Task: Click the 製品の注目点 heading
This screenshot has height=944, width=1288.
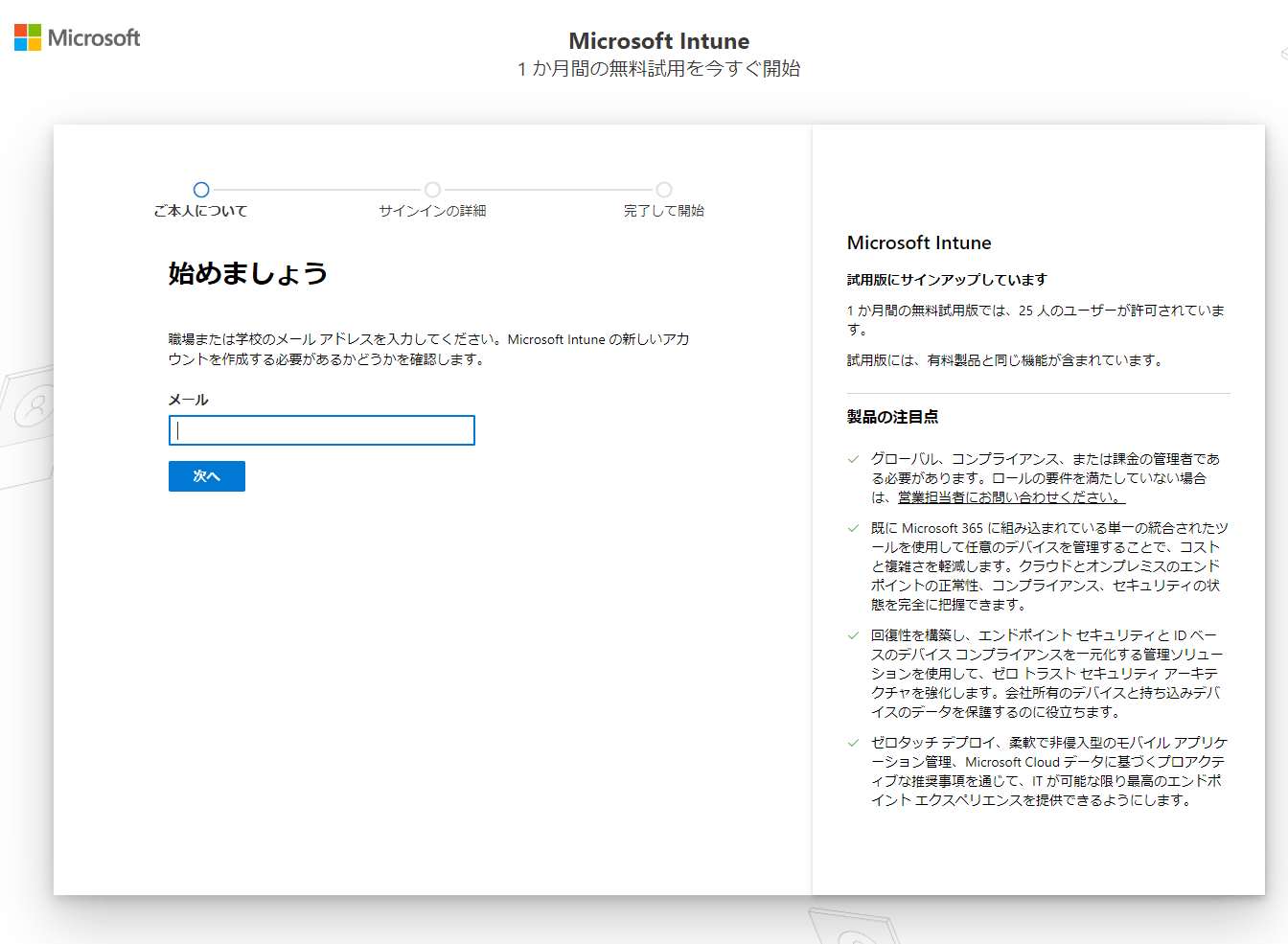Action: coord(892,417)
